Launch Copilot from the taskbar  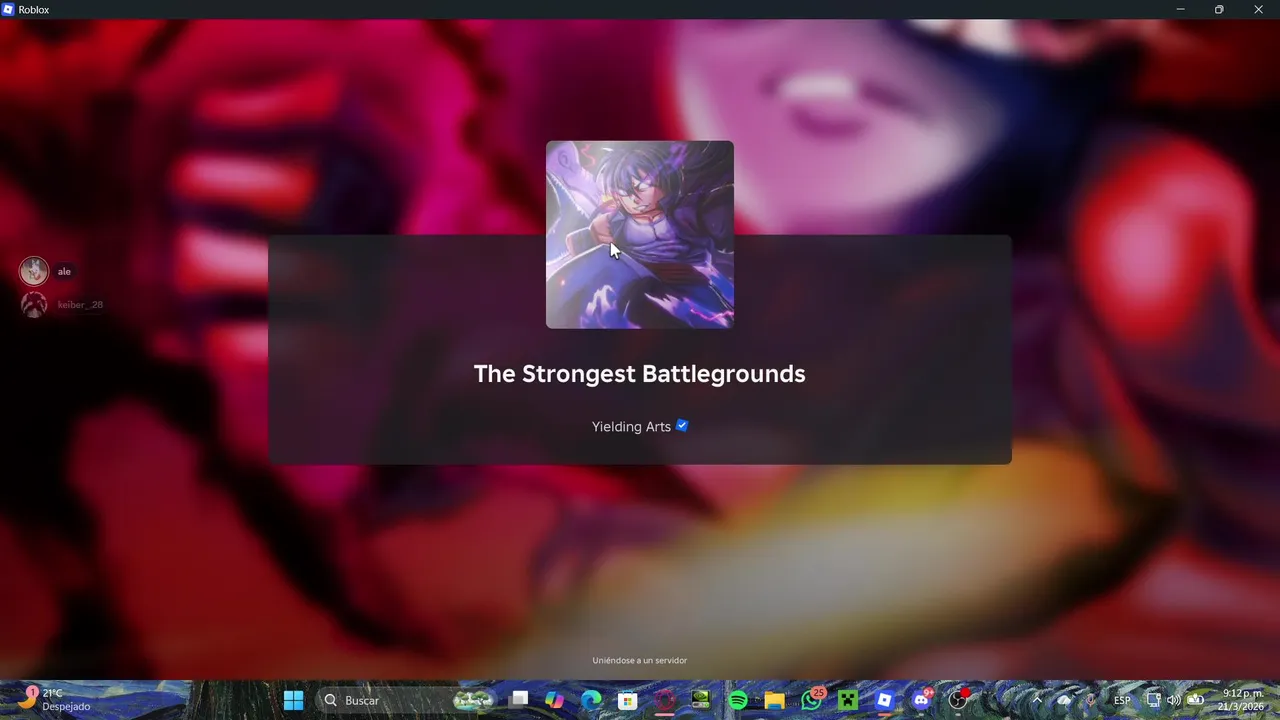coord(555,700)
